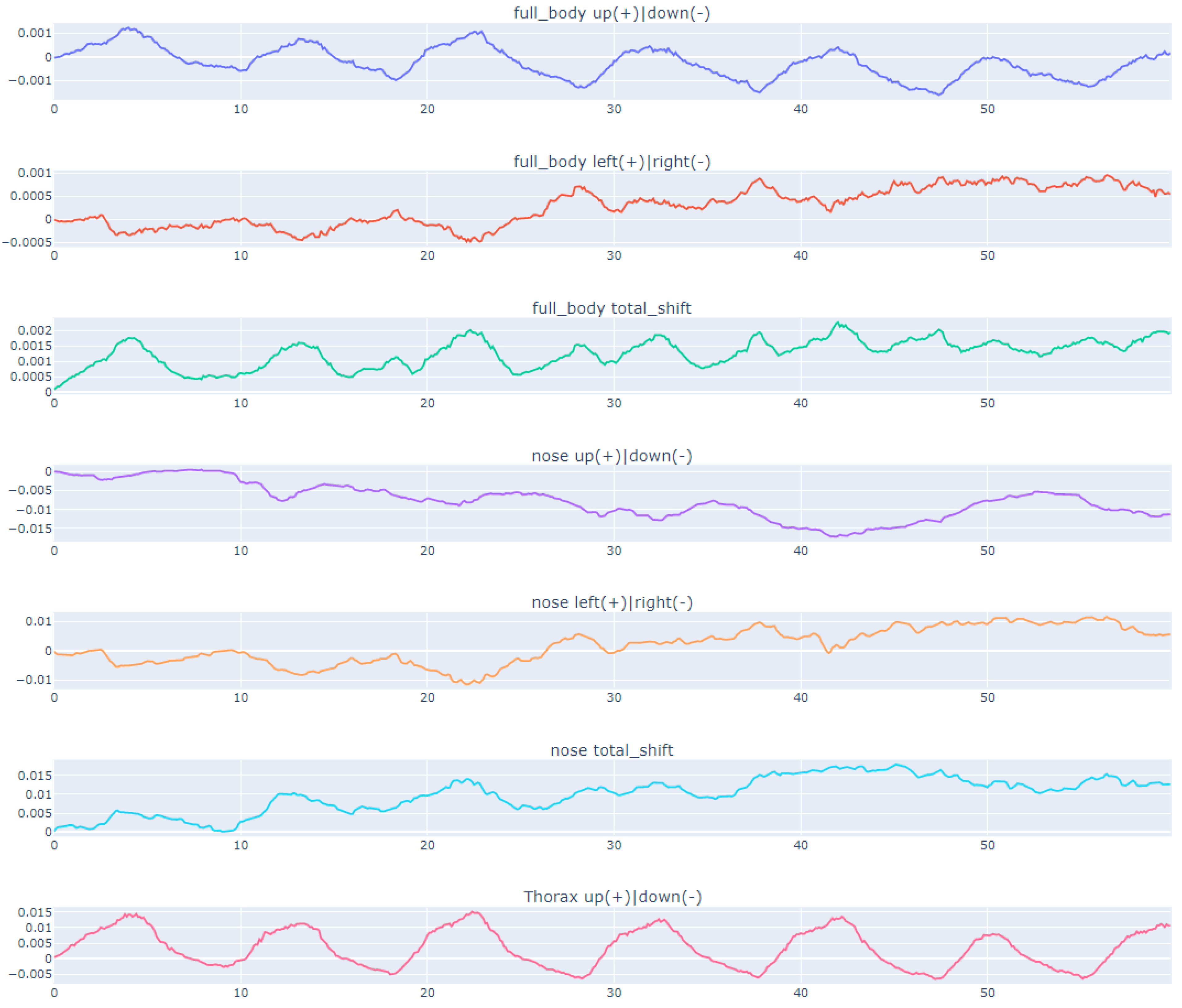Image resolution: width=1182 pixels, height=1008 pixels.
Task: Click x-axis tick 20 below full_body total_shift chart
Action: (427, 403)
